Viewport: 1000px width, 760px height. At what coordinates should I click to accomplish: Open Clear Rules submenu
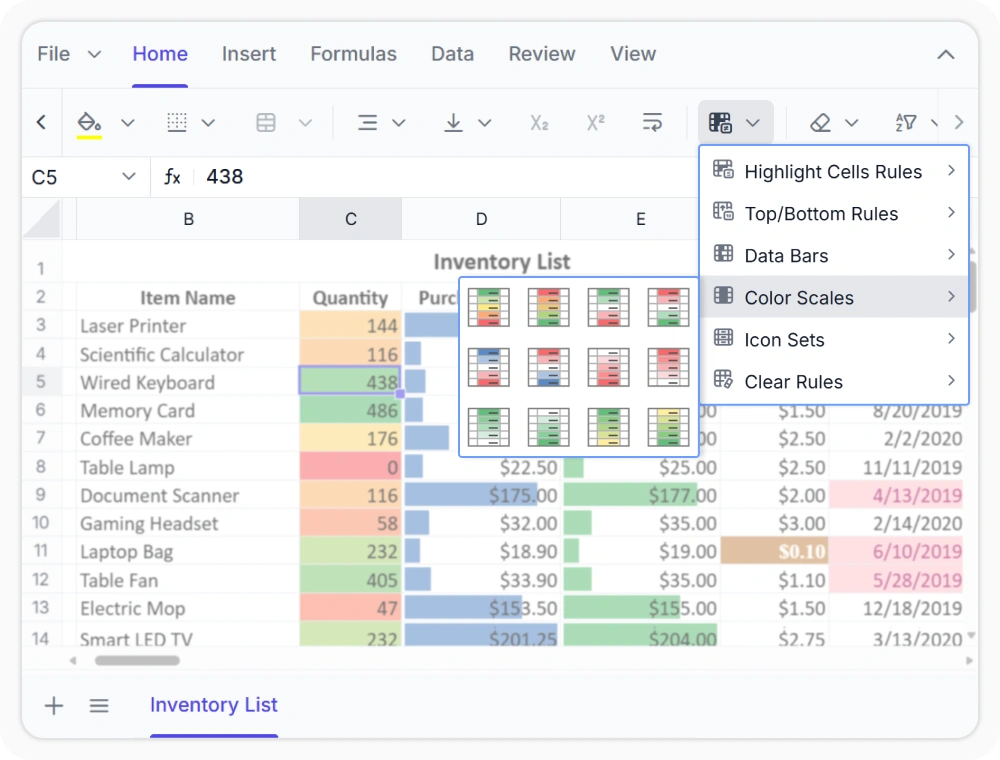[834, 381]
